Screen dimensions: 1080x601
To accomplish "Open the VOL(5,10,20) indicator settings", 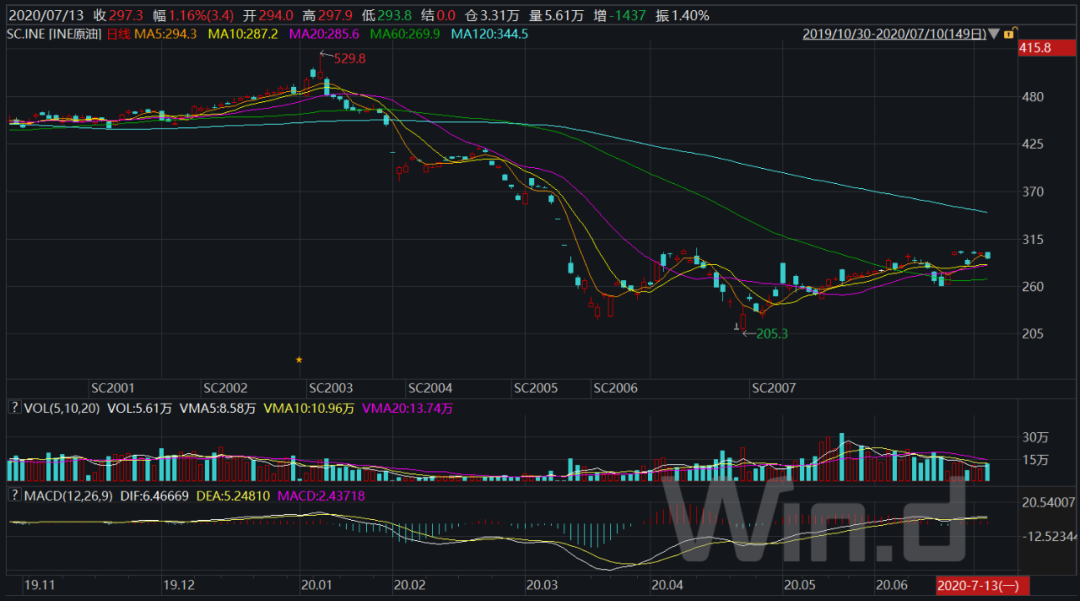I will [x=62, y=408].
